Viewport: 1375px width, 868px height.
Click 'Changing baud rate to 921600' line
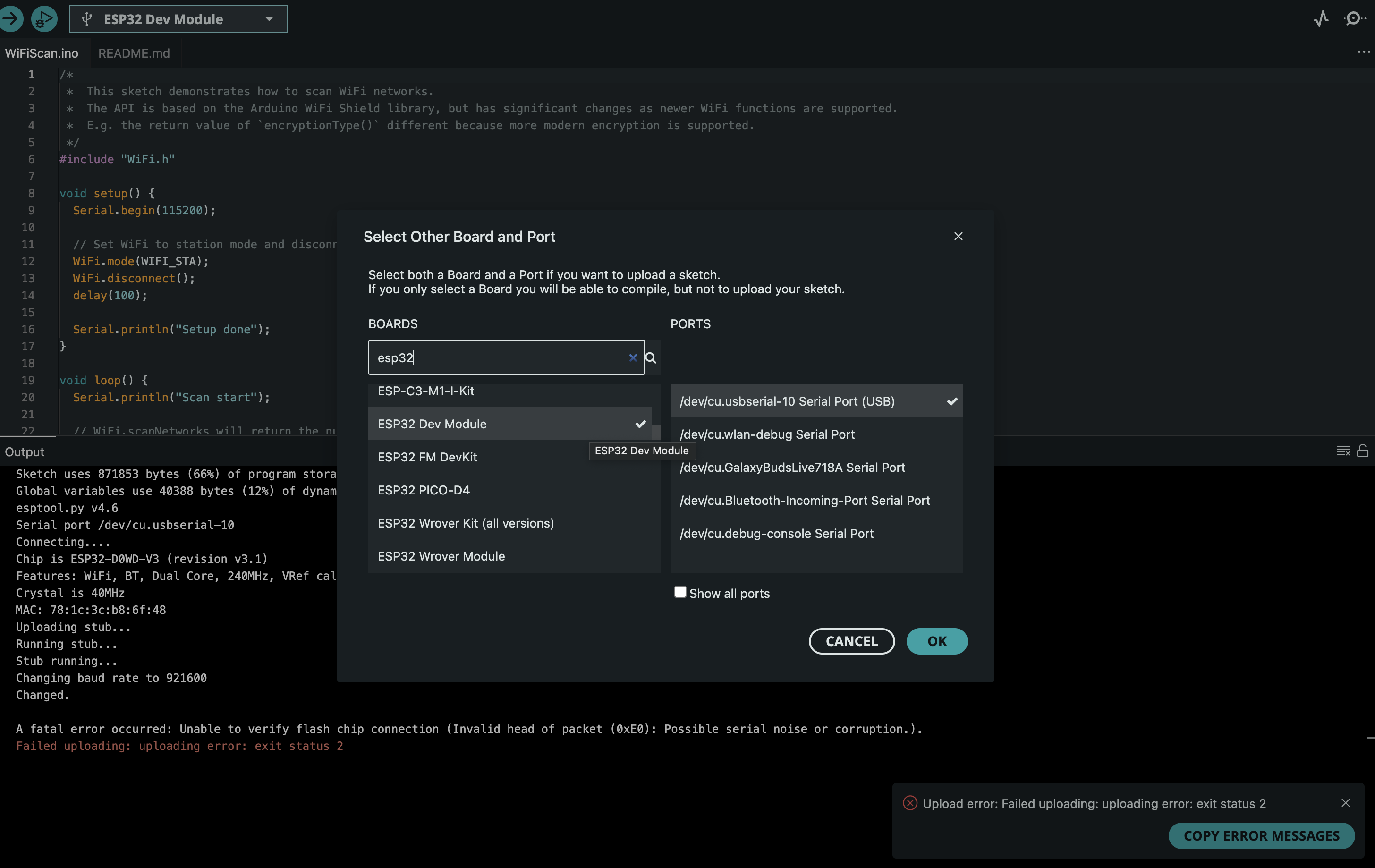(111, 678)
